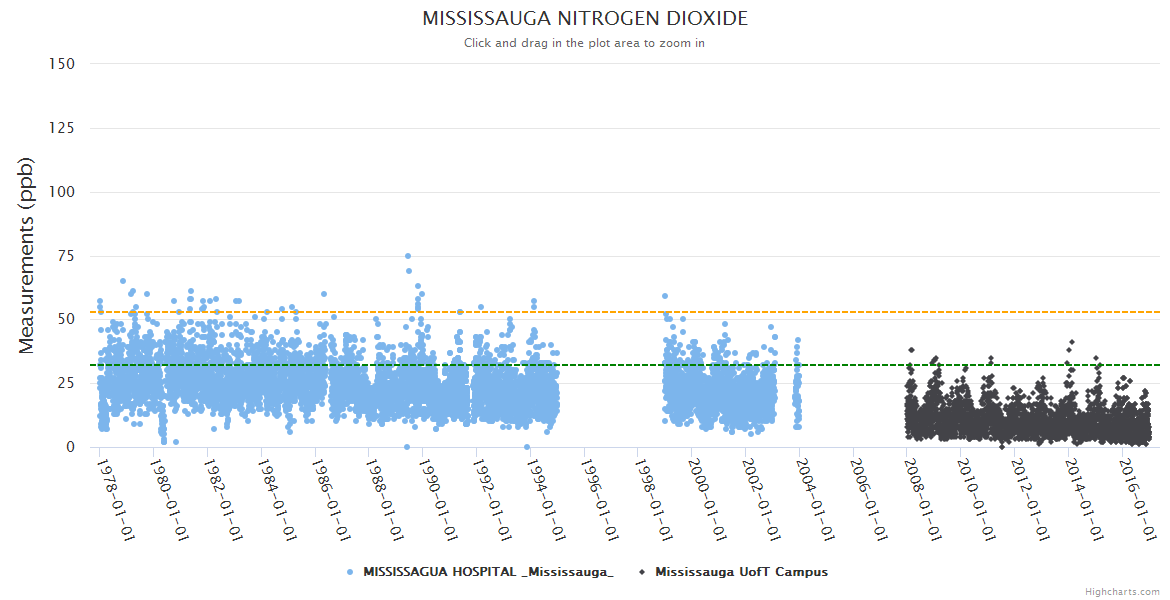
Task: Click the green dashed threshold line
Action: click(600, 365)
